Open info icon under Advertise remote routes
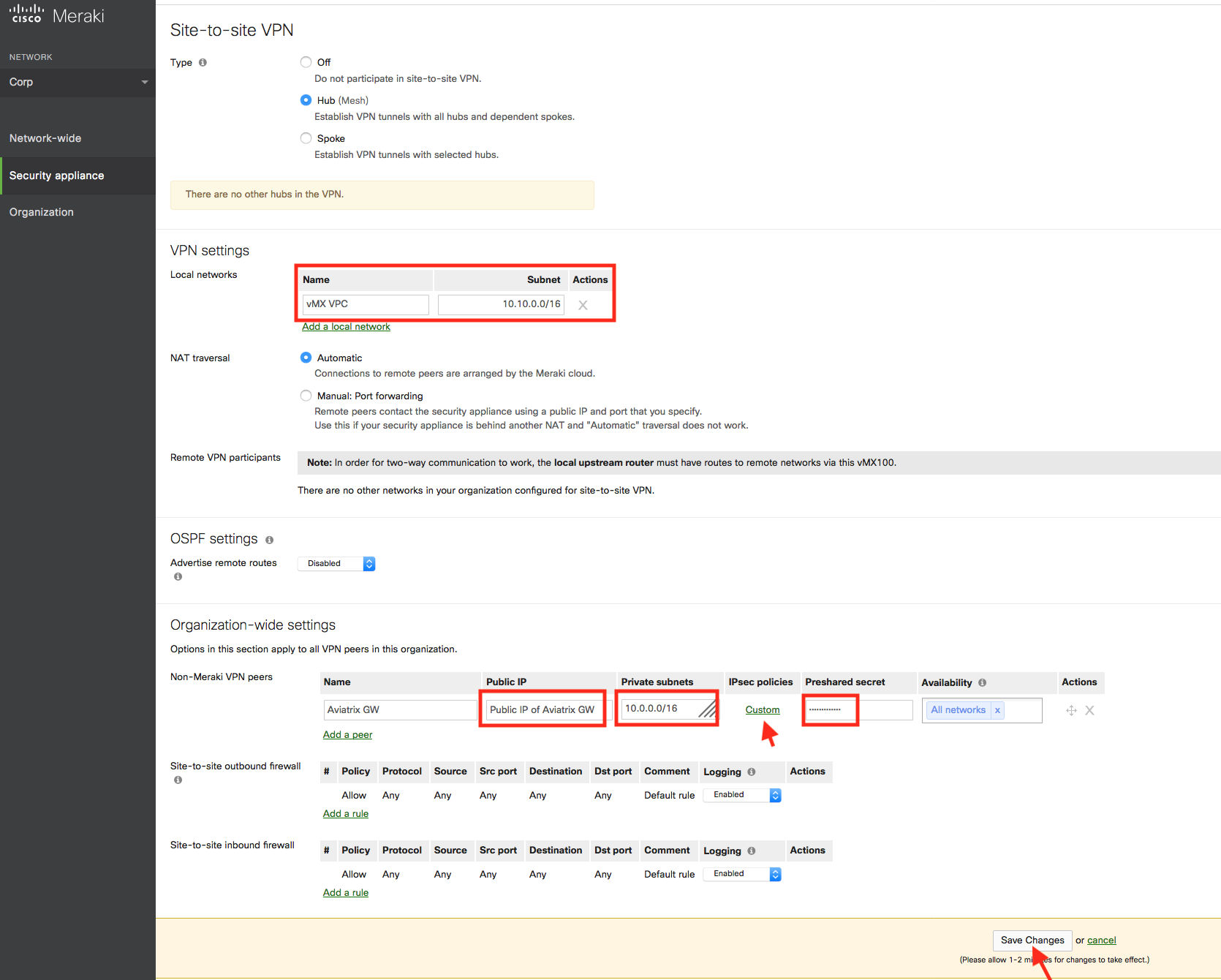The width and height of the screenshot is (1221, 980). 178,576
